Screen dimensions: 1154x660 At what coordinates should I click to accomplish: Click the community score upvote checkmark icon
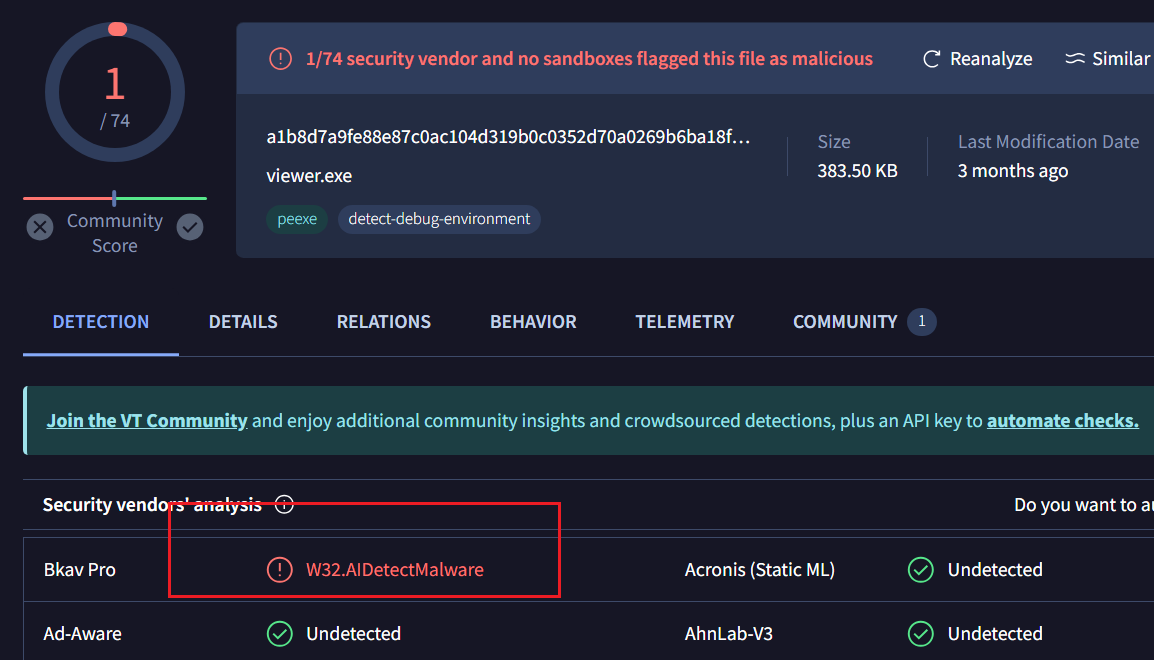click(190, 228)
